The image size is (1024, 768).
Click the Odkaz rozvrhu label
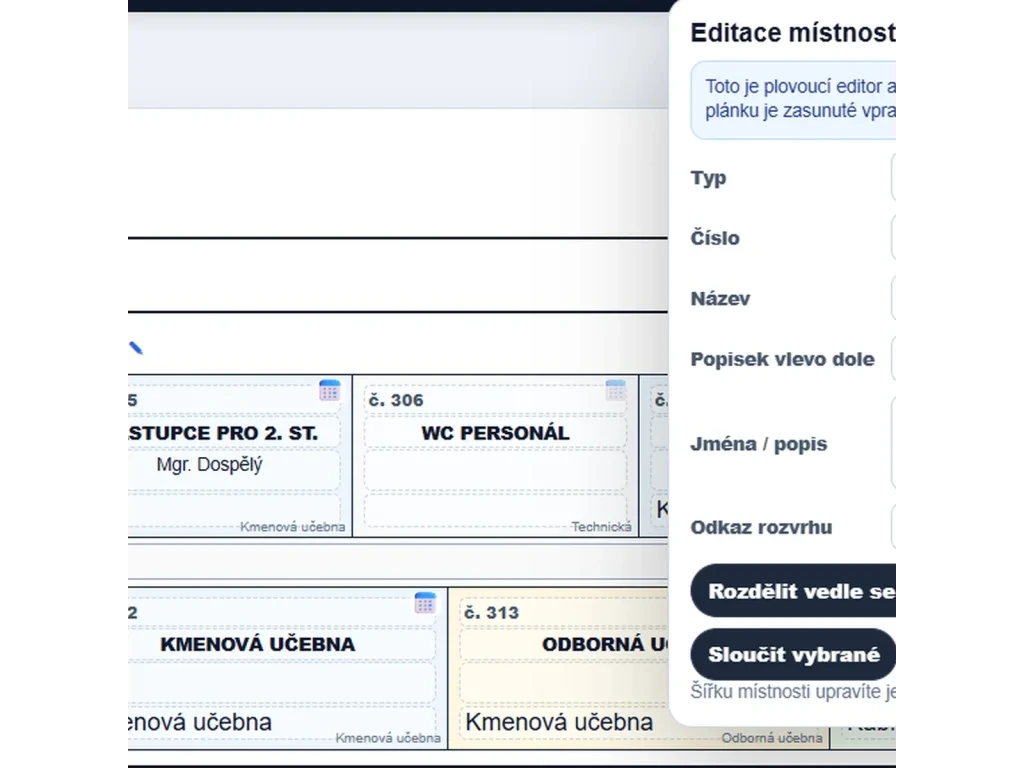click(761, 527)
